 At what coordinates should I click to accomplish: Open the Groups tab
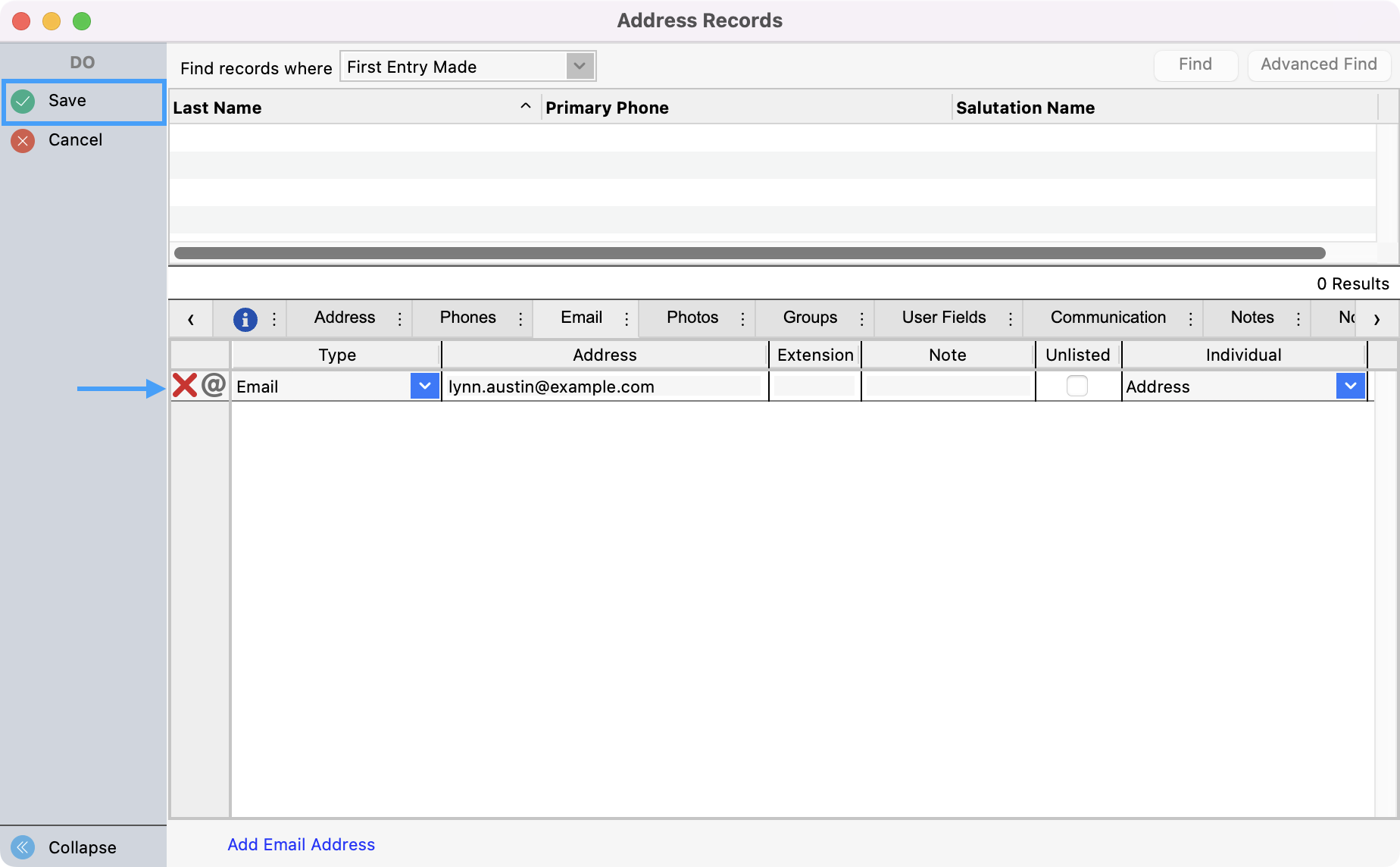810,318
